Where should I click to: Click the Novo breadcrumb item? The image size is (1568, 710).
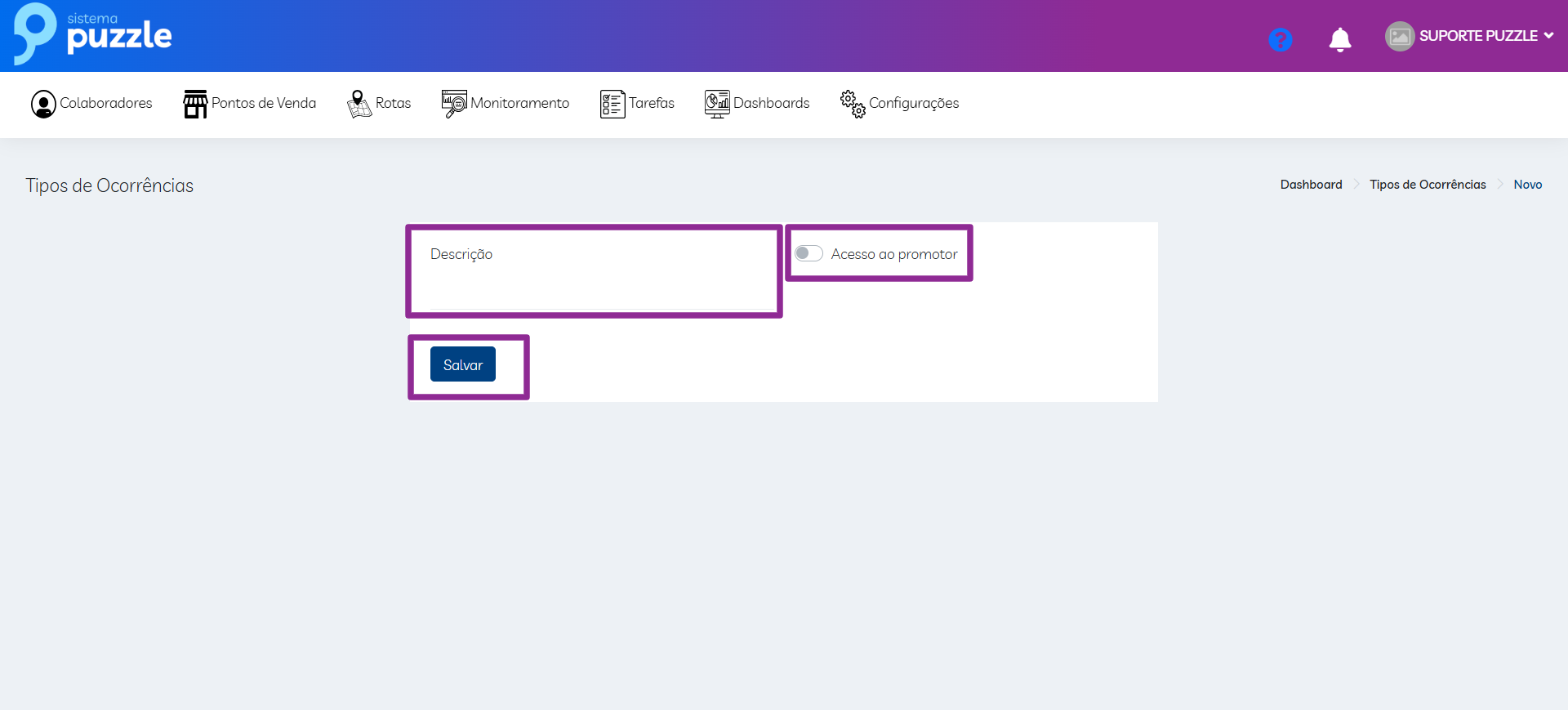point(1527,185)
